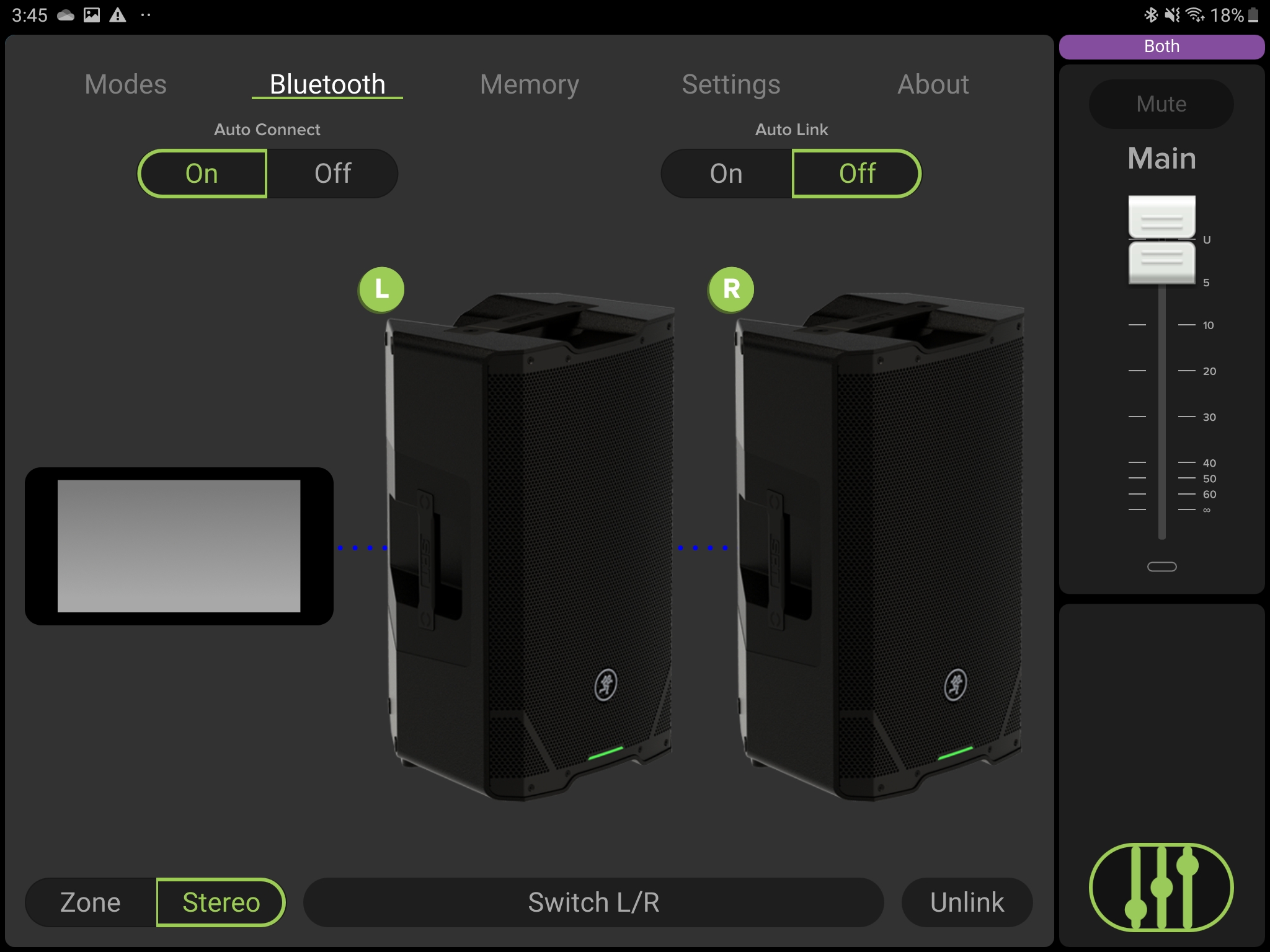Tap the warning triangle notification icon
The width and height of the screenshot is (1270, 952).
coord(118,15)
